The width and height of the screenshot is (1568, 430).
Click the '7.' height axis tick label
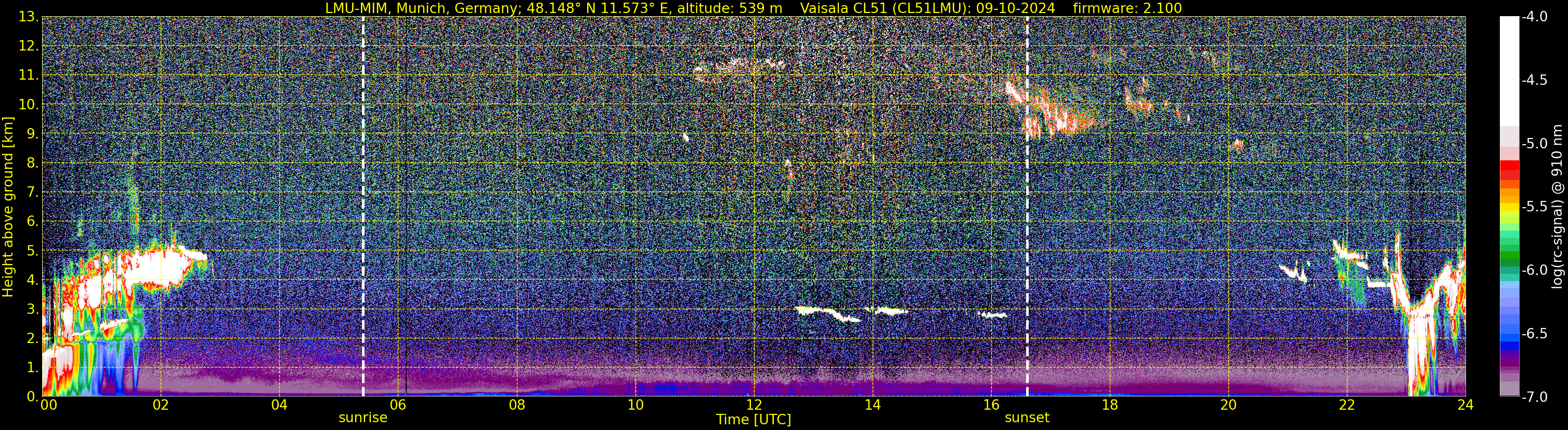32,193
